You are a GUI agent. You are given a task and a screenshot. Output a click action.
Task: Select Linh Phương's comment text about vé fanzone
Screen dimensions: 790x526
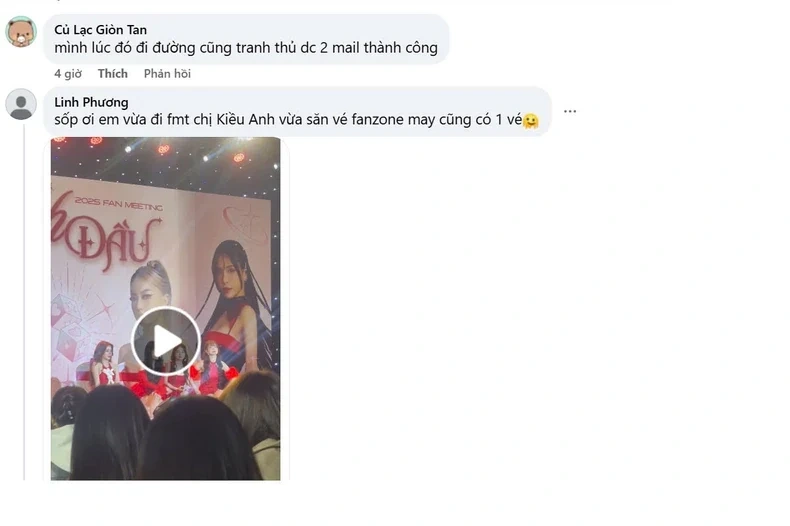pyautogui.click(x=288, y=120)
